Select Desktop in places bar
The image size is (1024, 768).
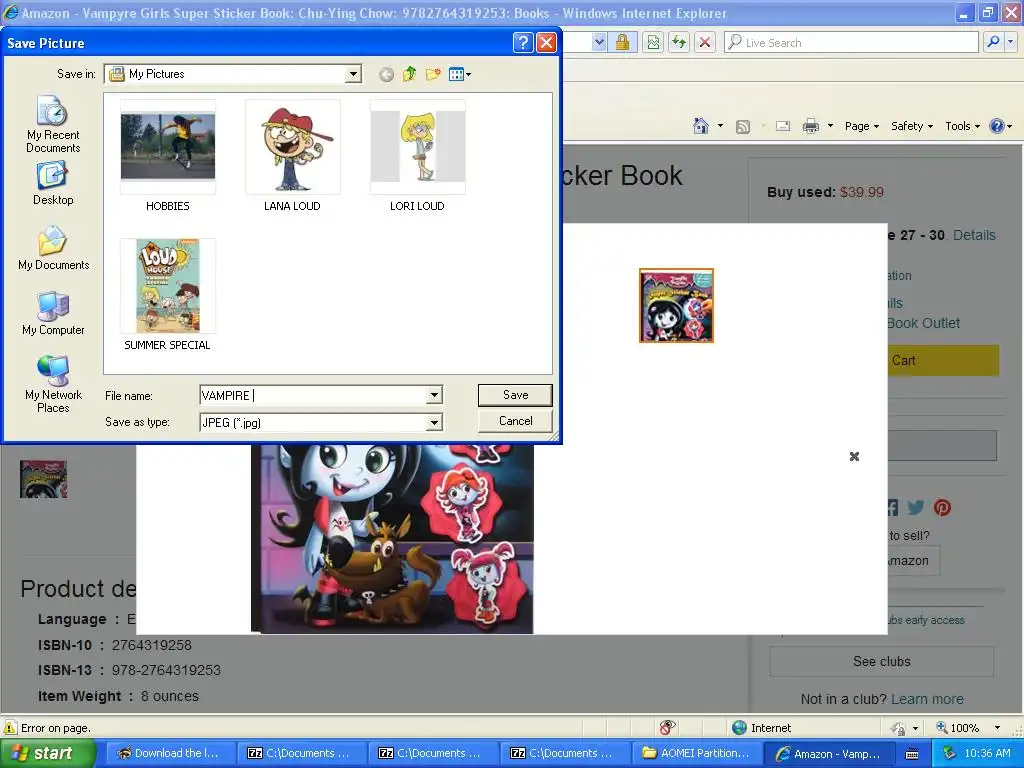coord(53,184)
